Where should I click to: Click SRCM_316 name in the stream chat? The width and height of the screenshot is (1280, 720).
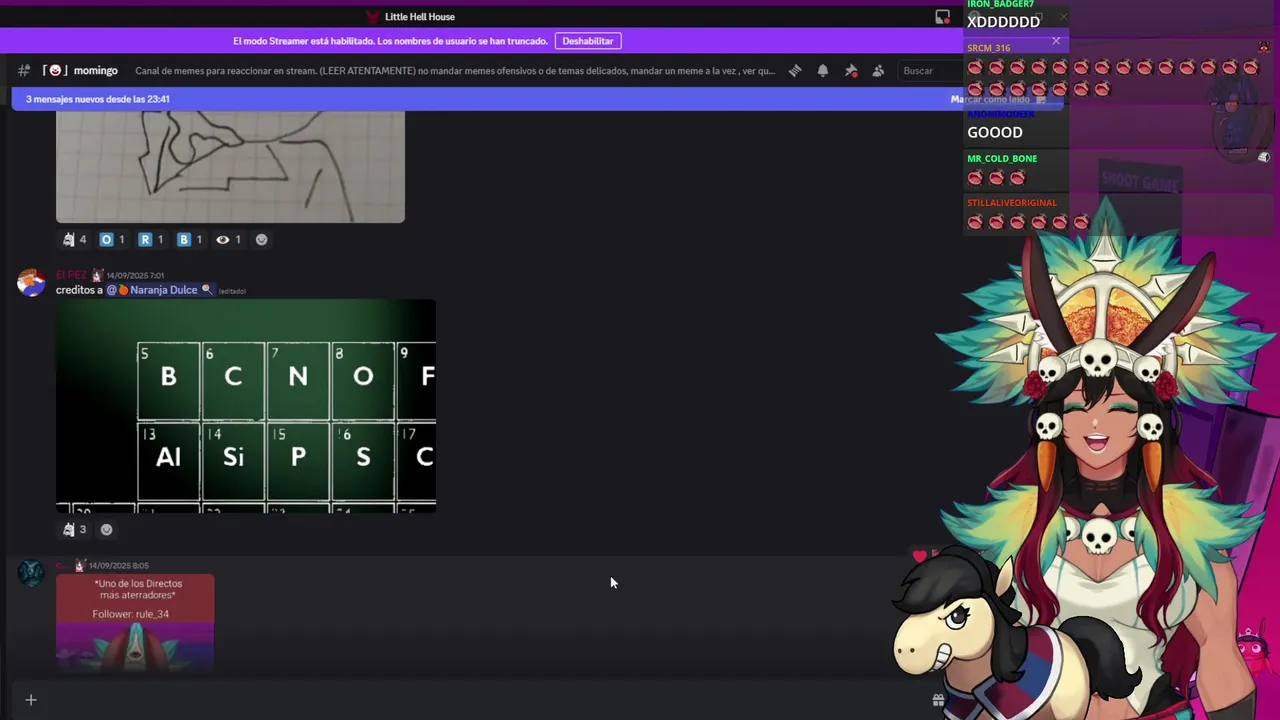point(989,48)
